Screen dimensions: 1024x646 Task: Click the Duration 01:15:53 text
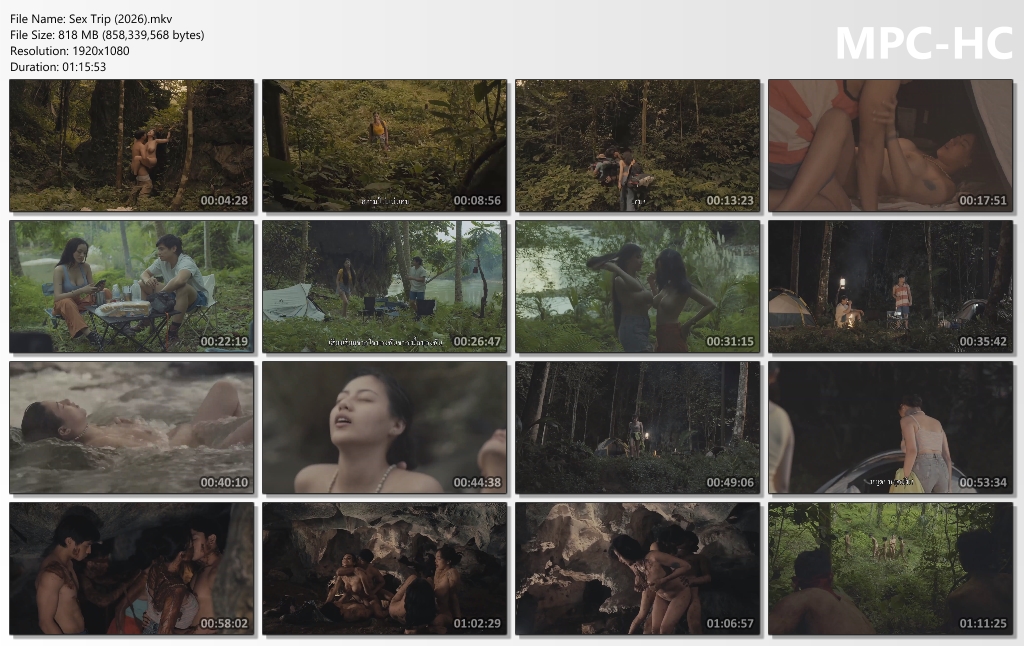pyautogui.click(x=58, y=67)
